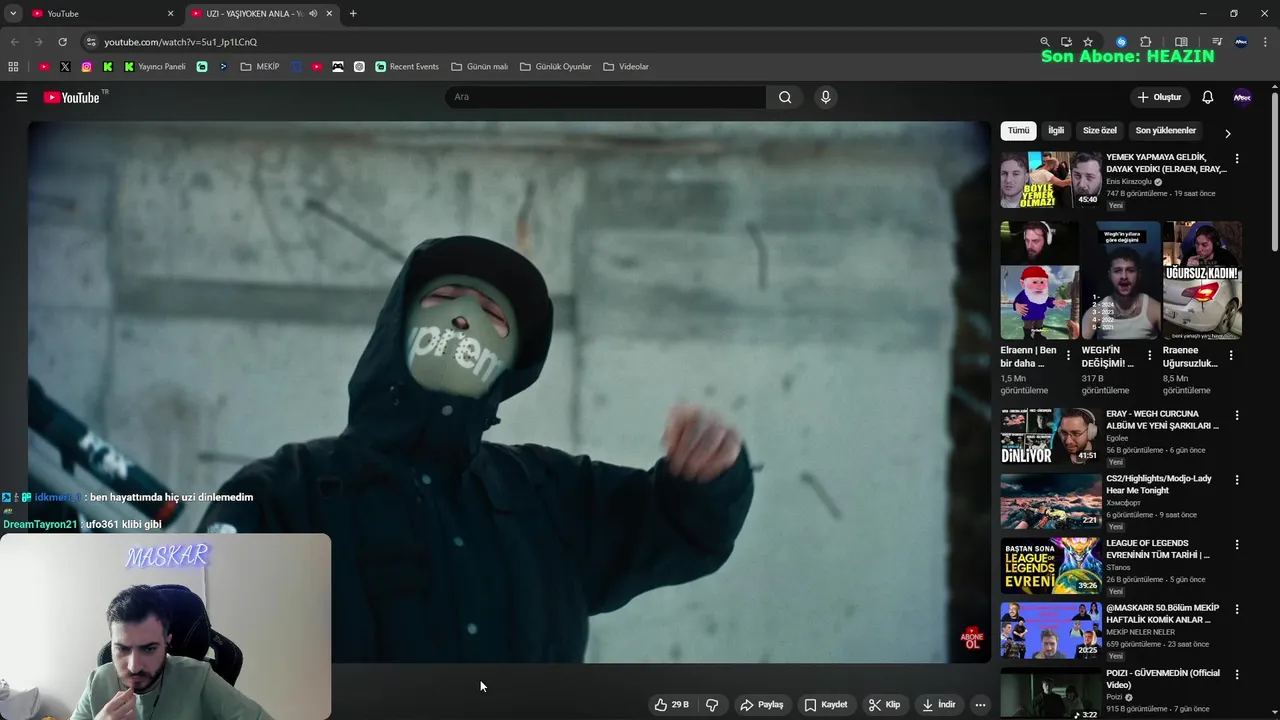
Task: Open options for LEAGUE OF LEGENDS EVRENİ video
Action: (1237, 545)
